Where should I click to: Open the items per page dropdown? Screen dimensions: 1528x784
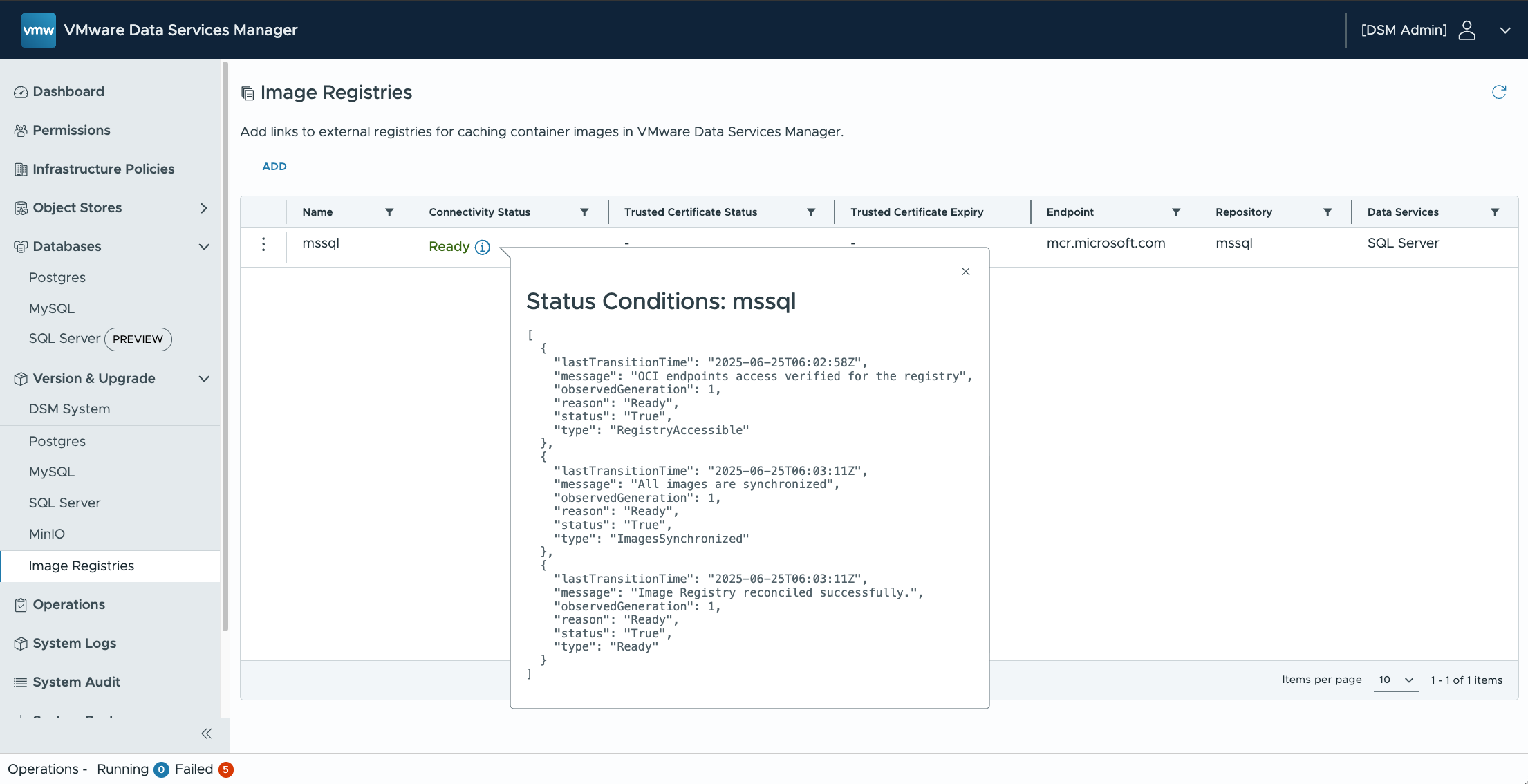[1395, 680]
